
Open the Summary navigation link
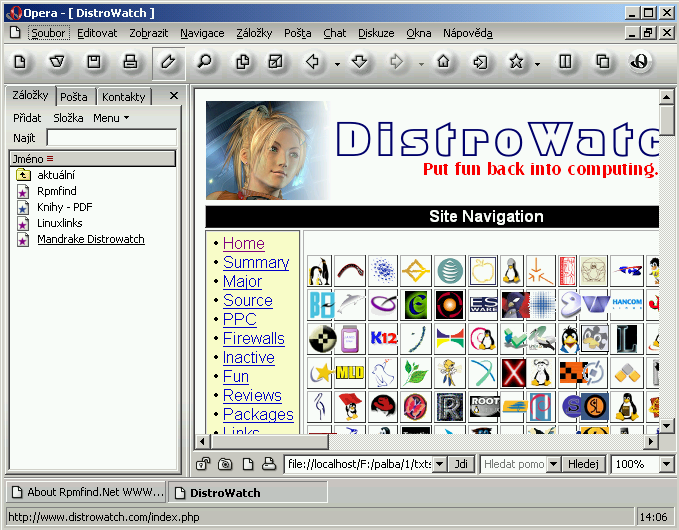pos(256,262)
